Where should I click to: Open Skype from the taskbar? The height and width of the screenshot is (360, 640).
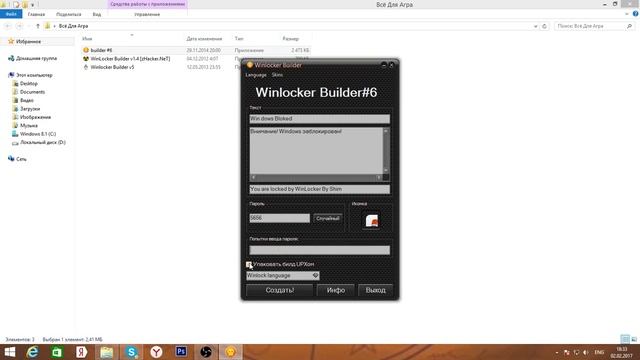131,352
